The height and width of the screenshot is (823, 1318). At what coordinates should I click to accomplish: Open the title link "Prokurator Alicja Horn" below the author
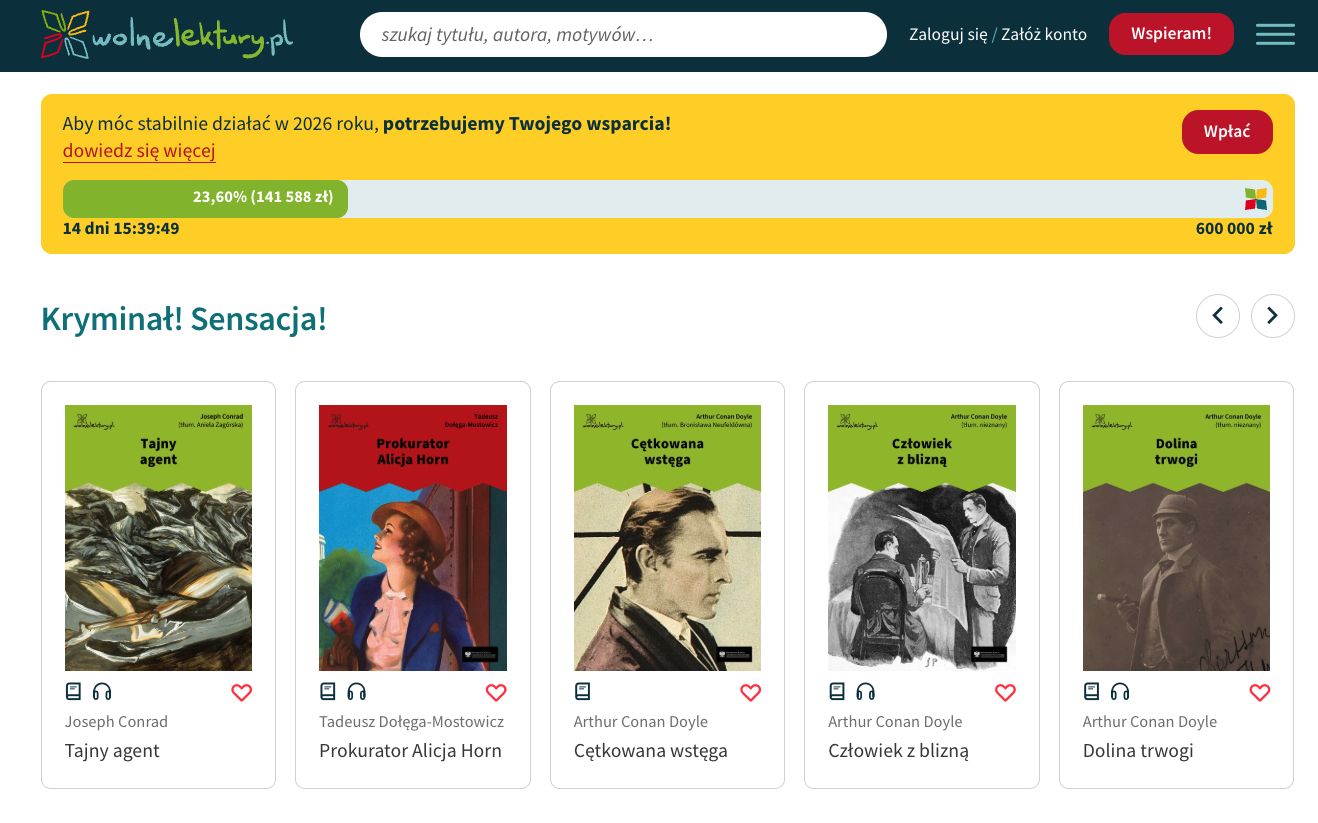[x=410, y=751]
